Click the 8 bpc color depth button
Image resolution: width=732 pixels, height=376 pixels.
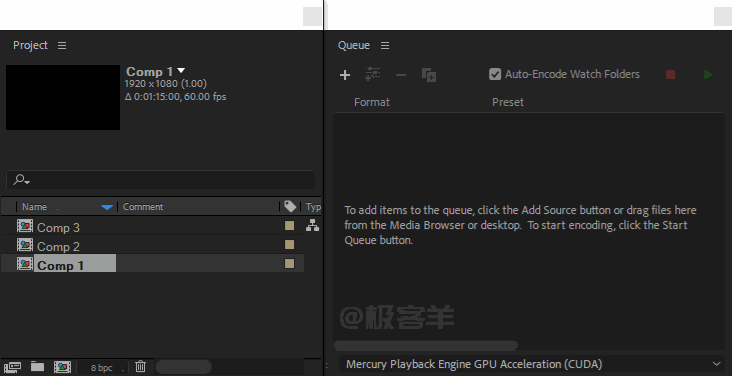click(x=102, y=368)
